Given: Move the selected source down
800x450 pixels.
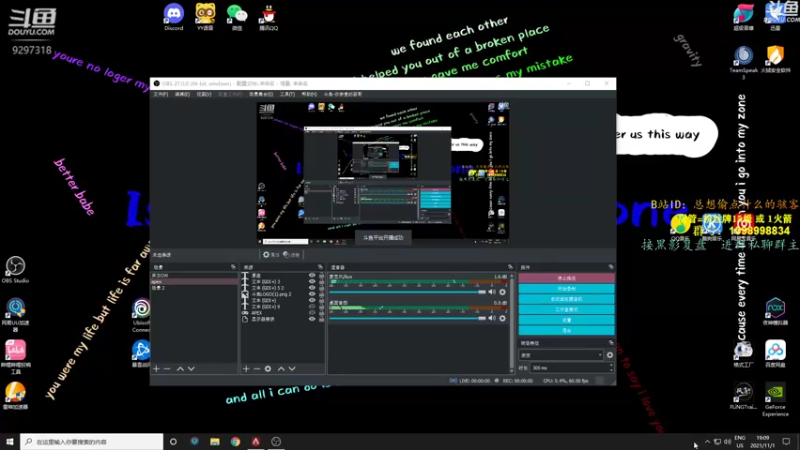Looking at the screenshot, I should [x=292, y=368].
